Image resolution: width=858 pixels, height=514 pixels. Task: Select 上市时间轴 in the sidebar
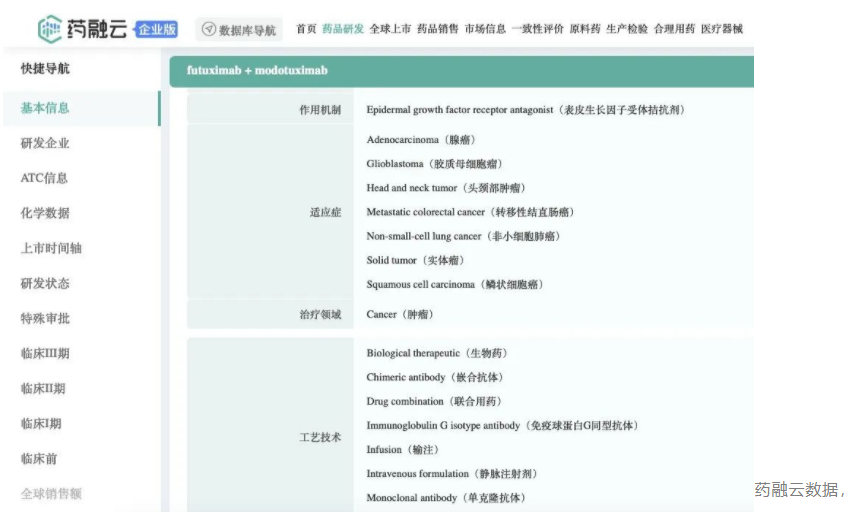(52, 248)
